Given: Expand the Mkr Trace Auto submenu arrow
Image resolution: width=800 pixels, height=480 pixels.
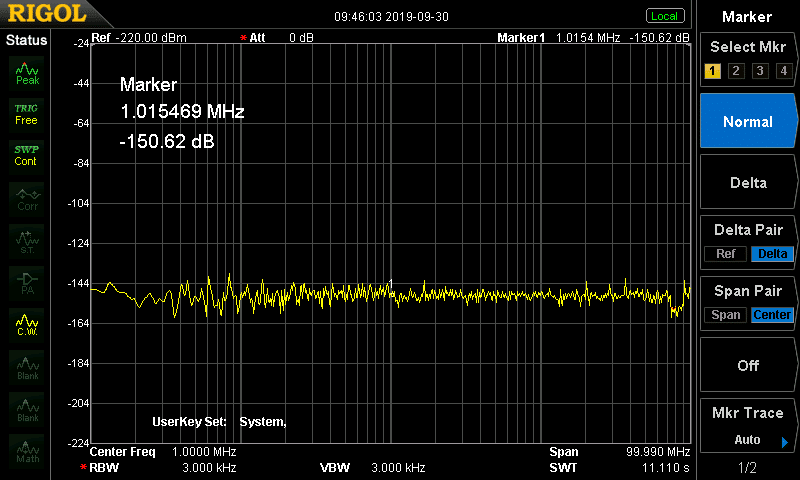Looking at the screenshot, I should (x=785, y=442).
